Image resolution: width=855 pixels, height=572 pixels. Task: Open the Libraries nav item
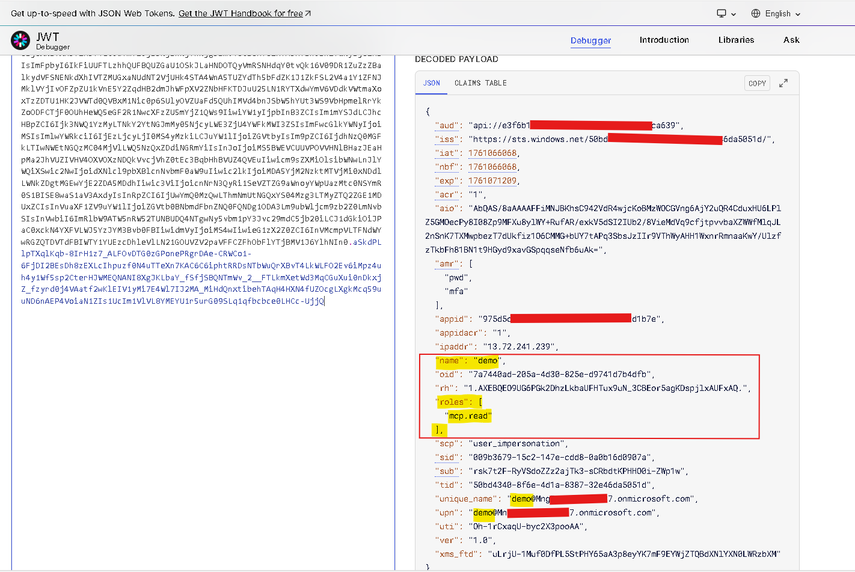pos(736,40)
